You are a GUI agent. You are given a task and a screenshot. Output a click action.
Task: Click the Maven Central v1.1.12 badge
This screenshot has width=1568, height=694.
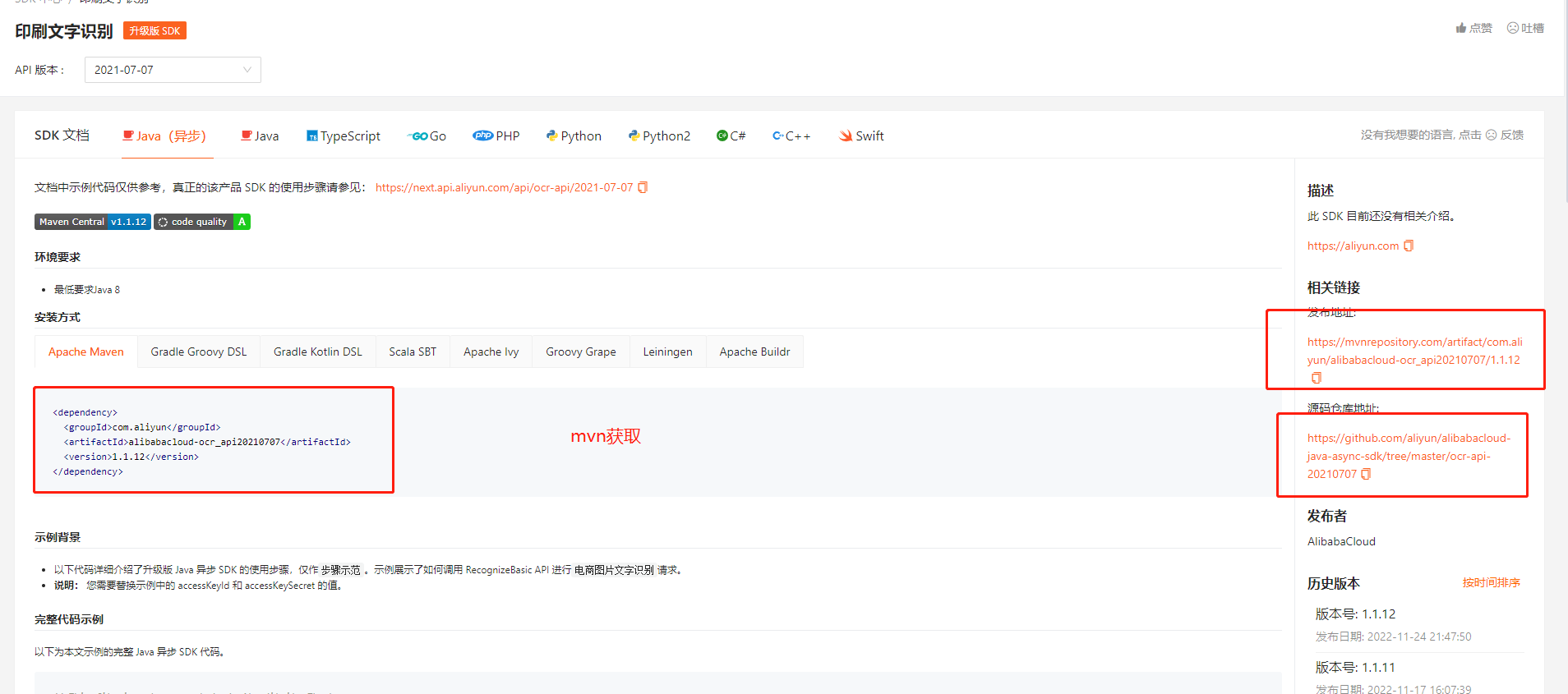pyautogui.click(x=93, y=222)
